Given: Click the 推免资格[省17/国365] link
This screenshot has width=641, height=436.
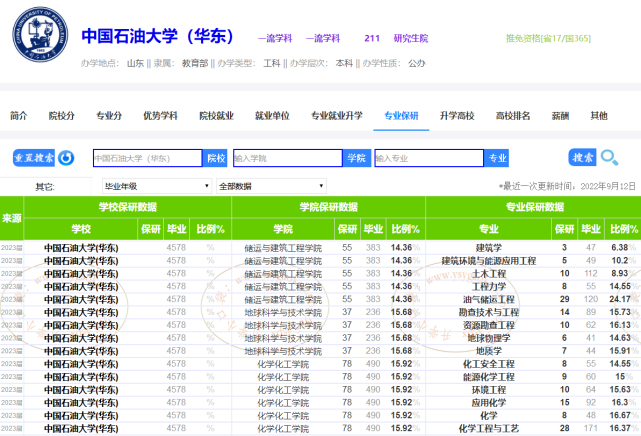Looking at the screenshot, I should coord(548,38).
